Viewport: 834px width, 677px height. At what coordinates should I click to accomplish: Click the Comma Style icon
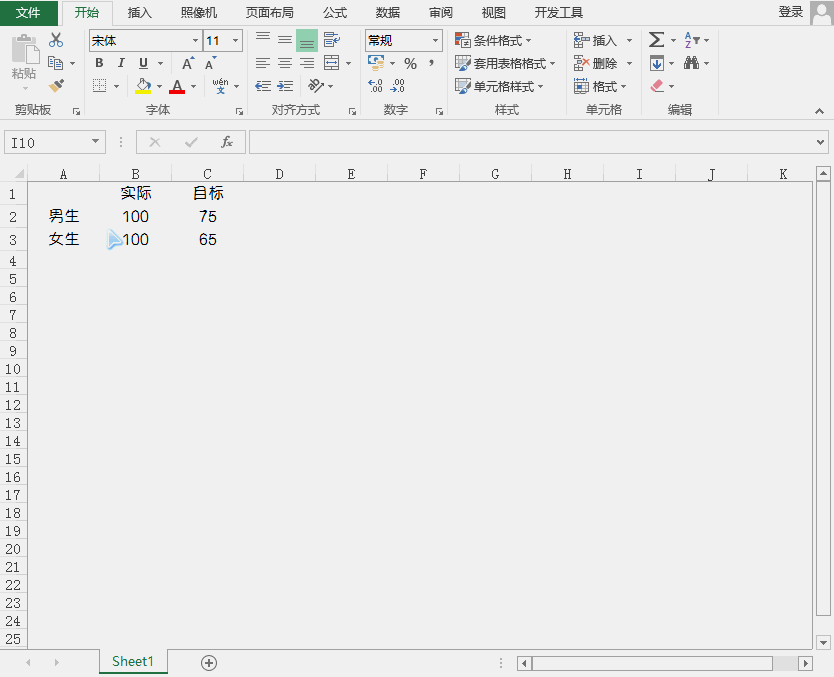431,63
